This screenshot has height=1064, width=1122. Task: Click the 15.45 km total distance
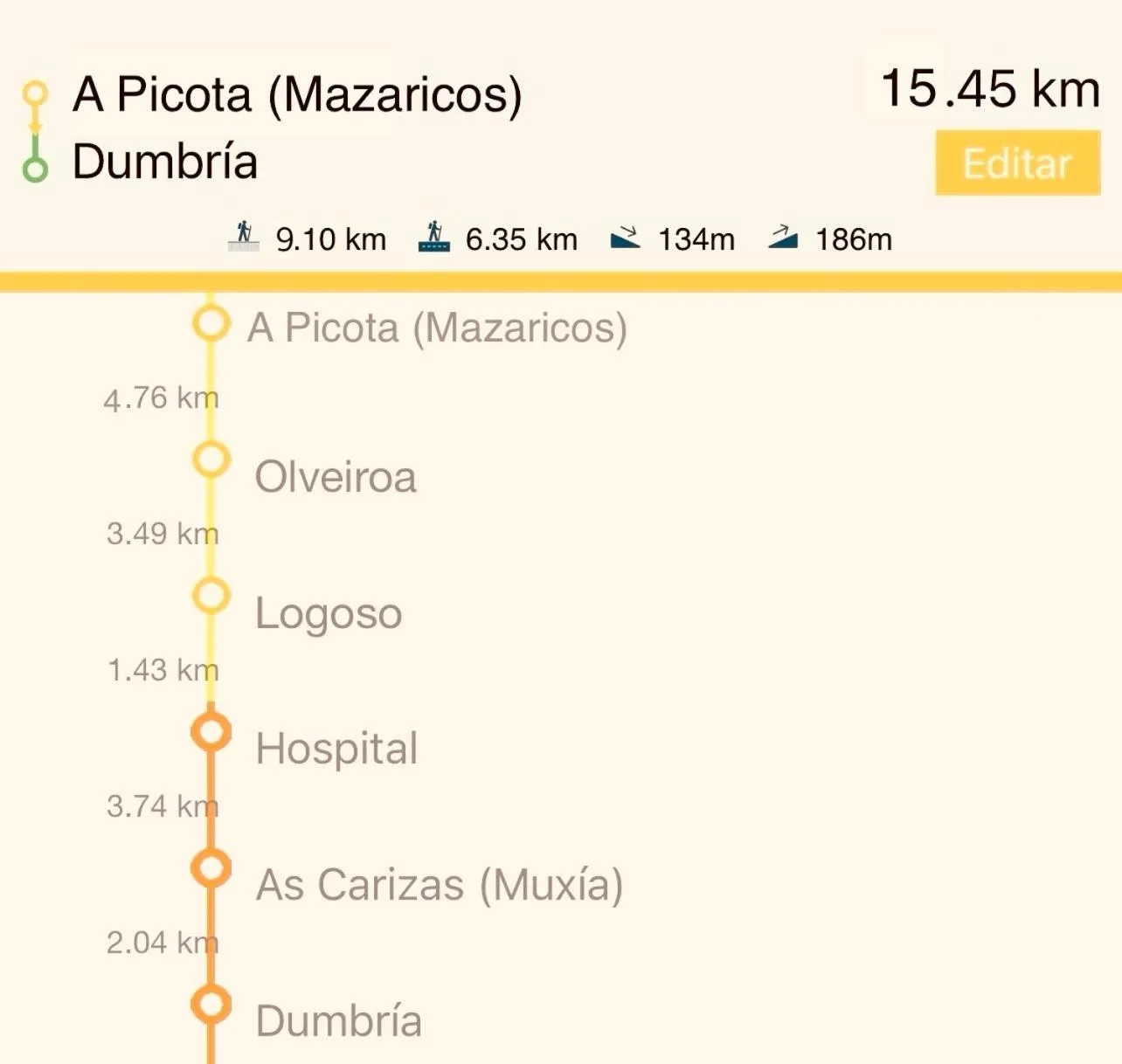point(989,89)
